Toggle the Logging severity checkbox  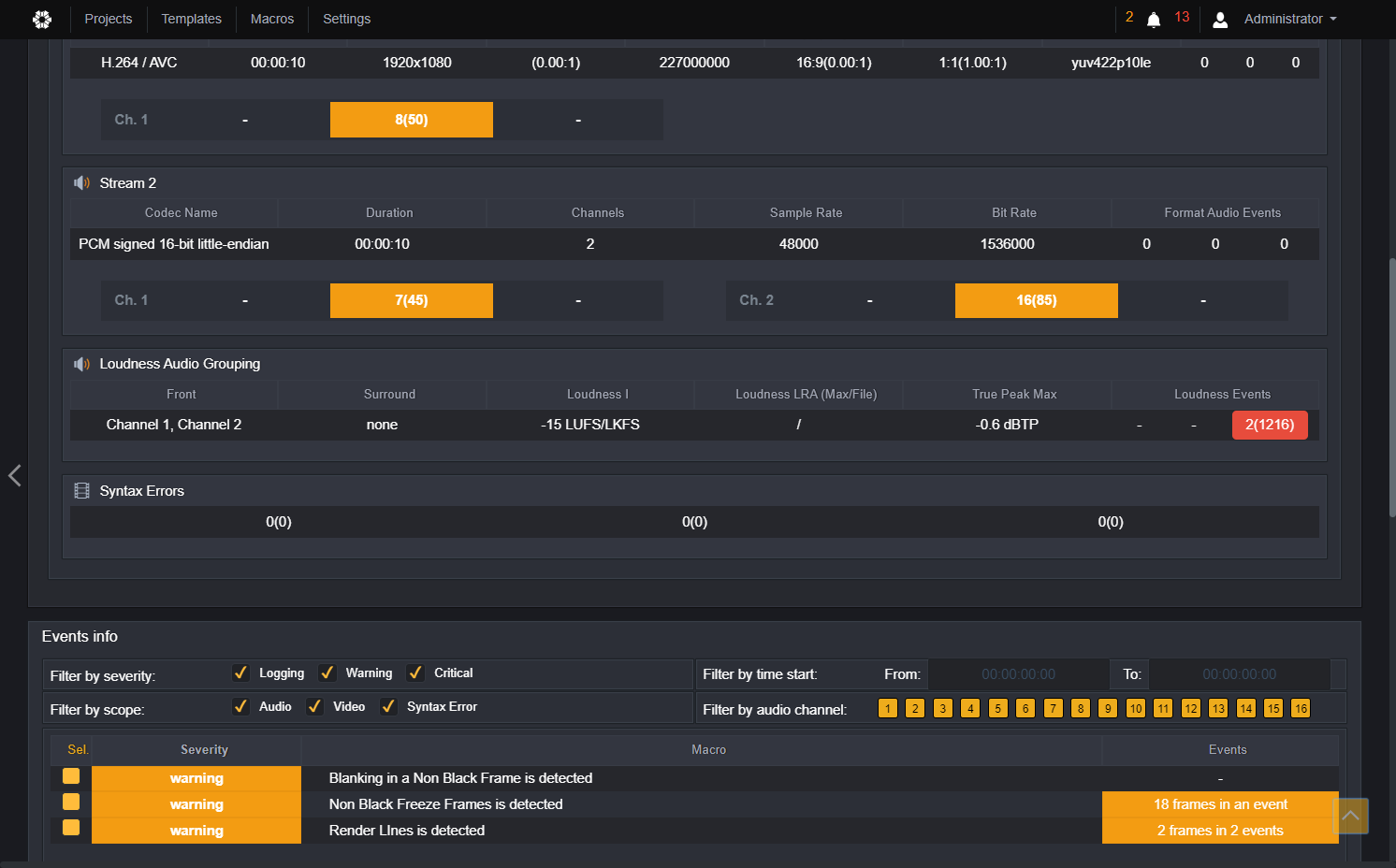pos(240,673)
